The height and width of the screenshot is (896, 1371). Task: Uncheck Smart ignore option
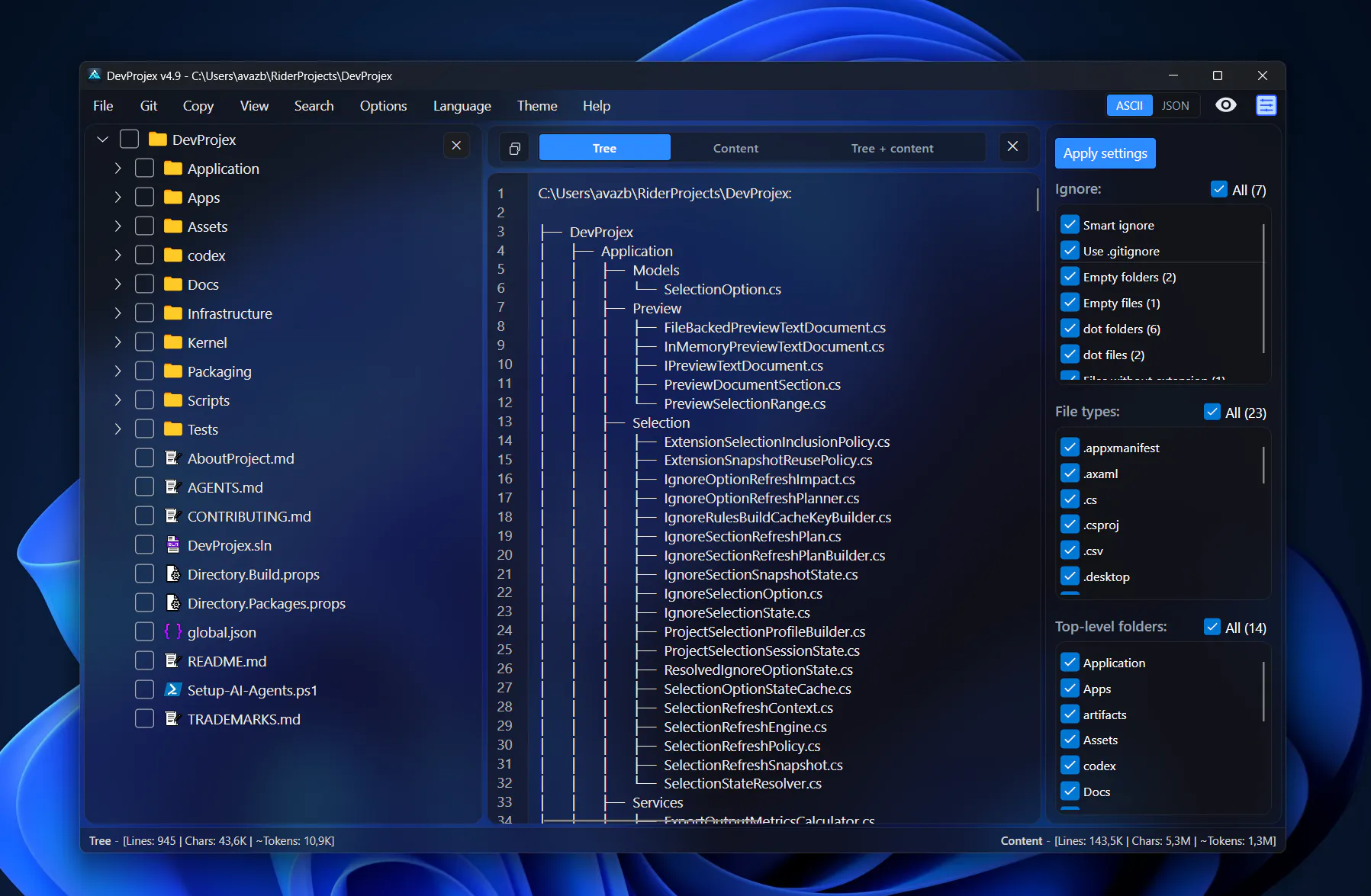point(1070,224)
